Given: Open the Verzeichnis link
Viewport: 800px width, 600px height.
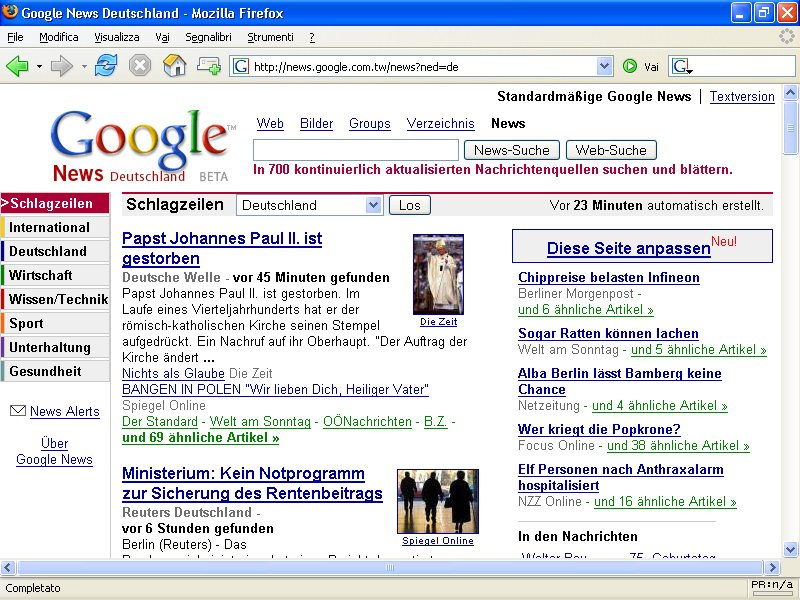Looking at the screenshot, I should [x=441, y=123].
